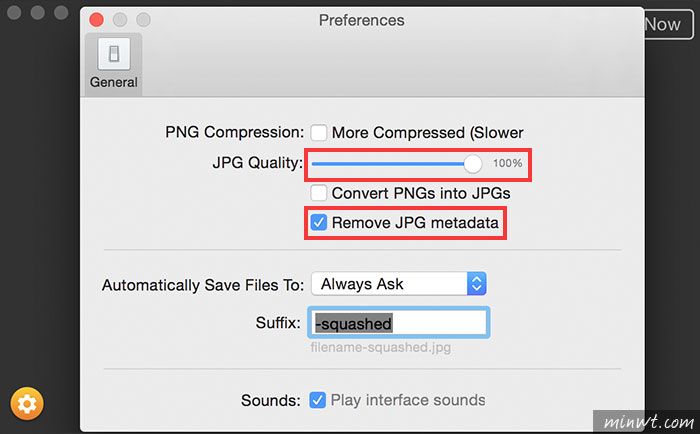Click the Preferences window's gray zoom button
Image resolution: width=700 pixels, height=434 pixels.
click(x=143, y=20)
